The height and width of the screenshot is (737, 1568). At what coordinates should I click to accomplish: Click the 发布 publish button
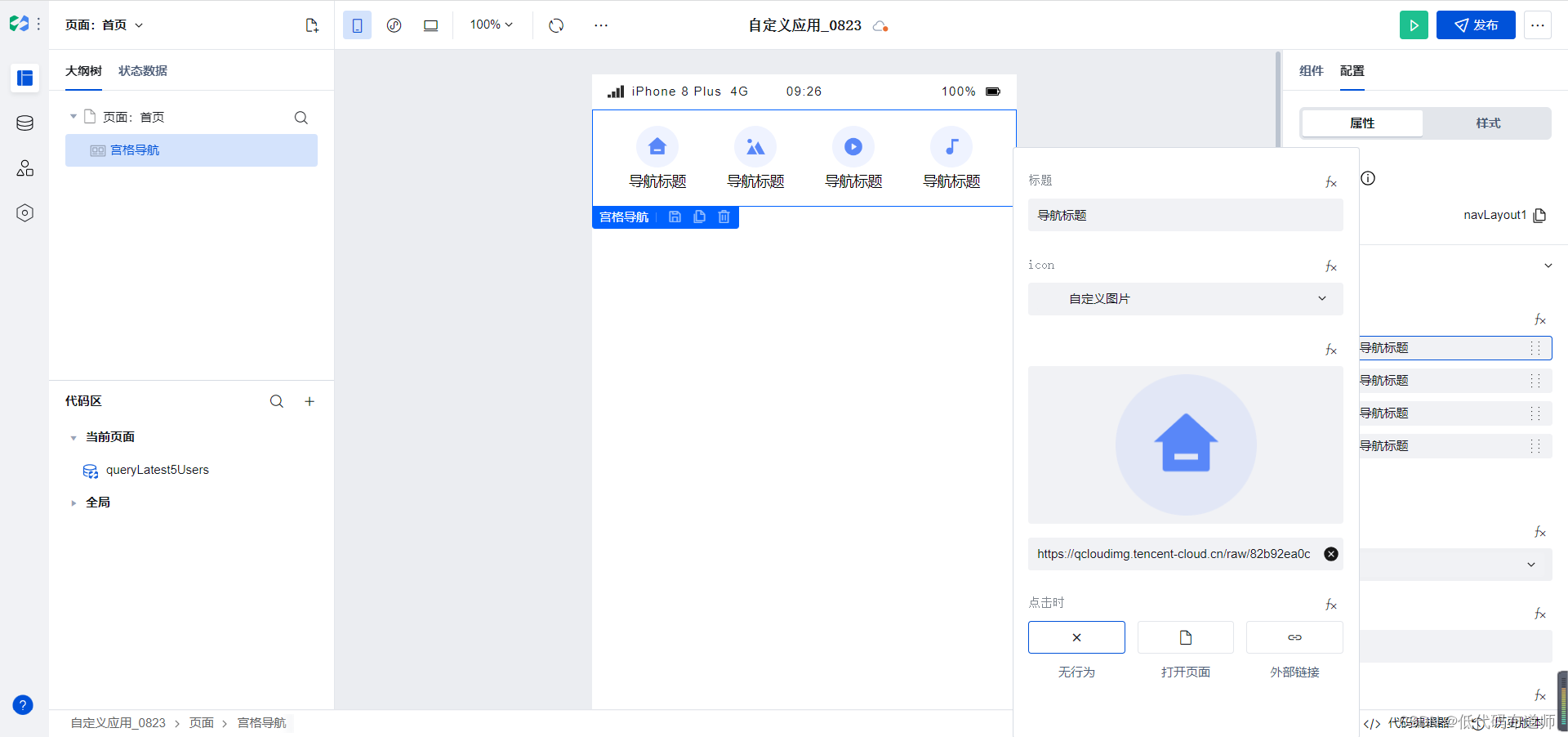[1476, 25]
